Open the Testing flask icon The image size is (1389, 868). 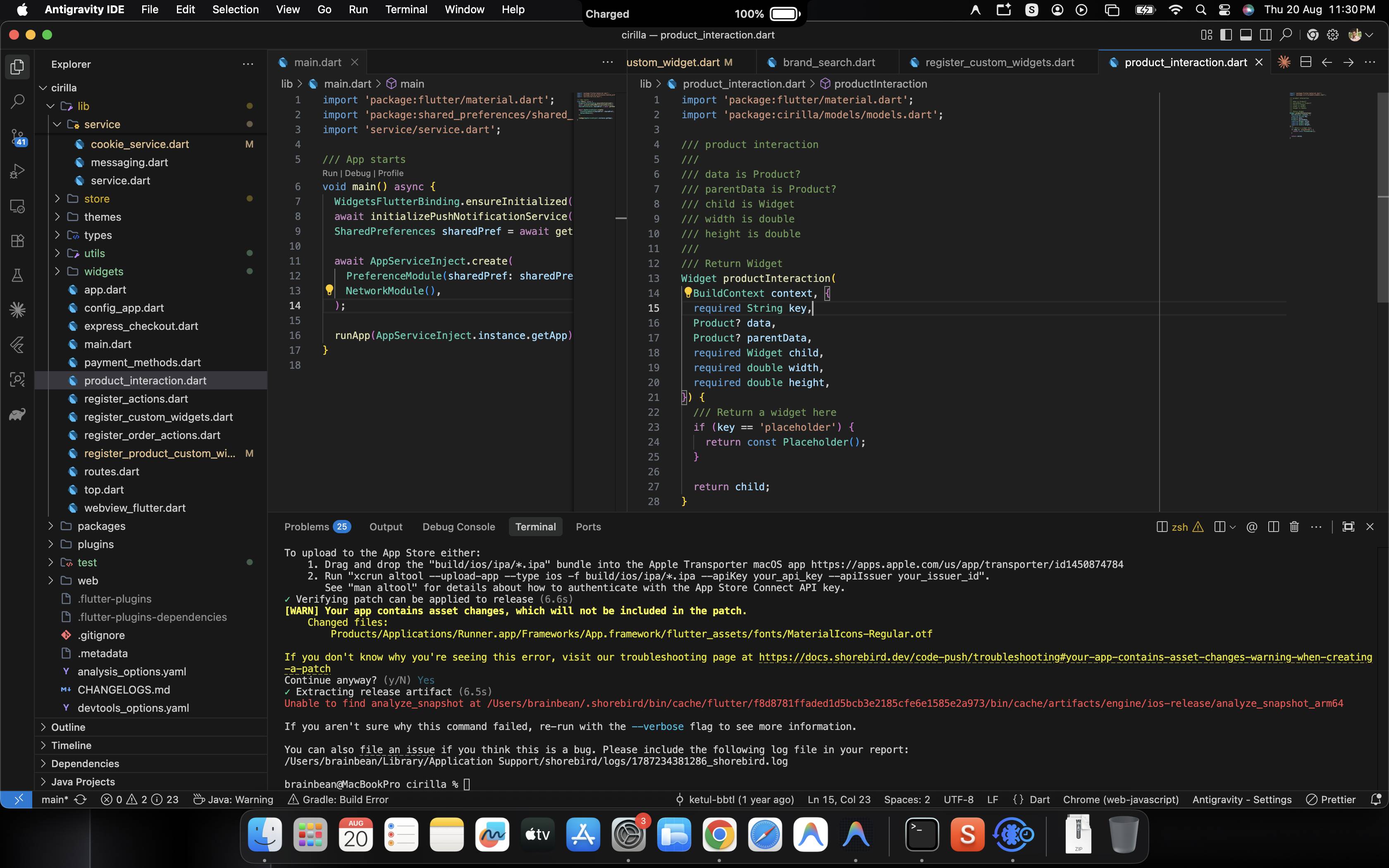pyautogui.click(x=17, y=276)
